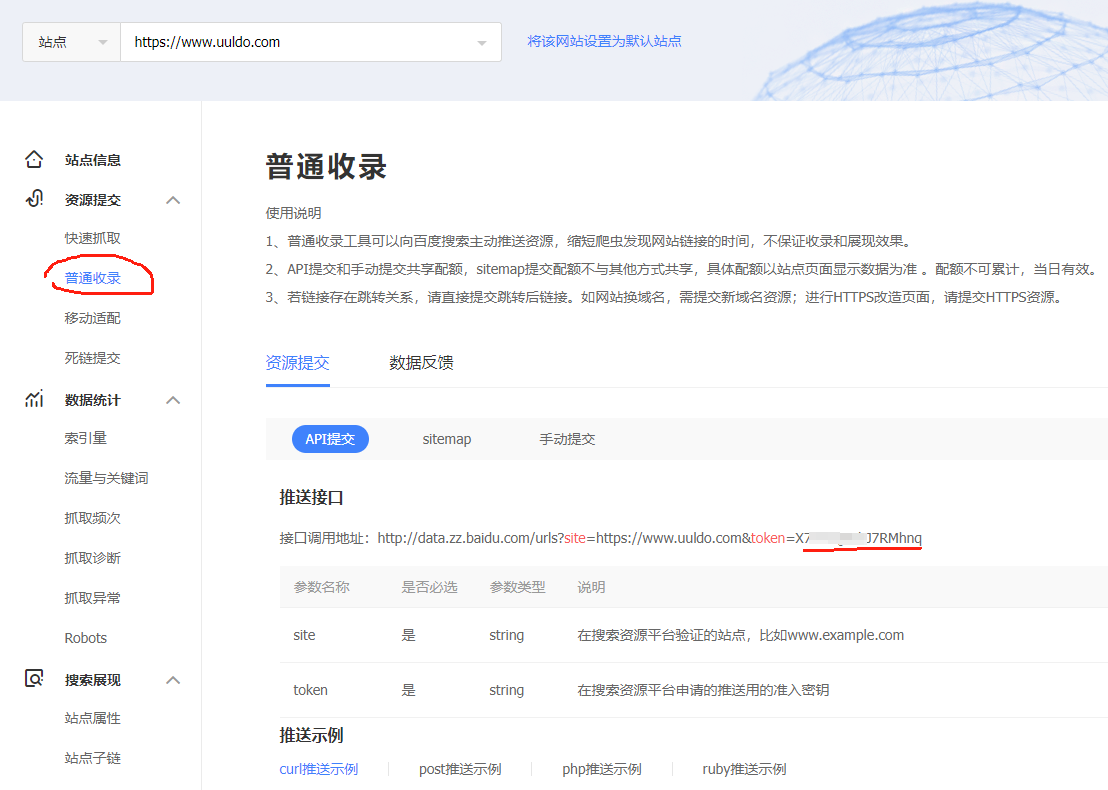Screen dimensions: 1108x790
Task: Open Robots in sidebar
Action: point(86,638)
